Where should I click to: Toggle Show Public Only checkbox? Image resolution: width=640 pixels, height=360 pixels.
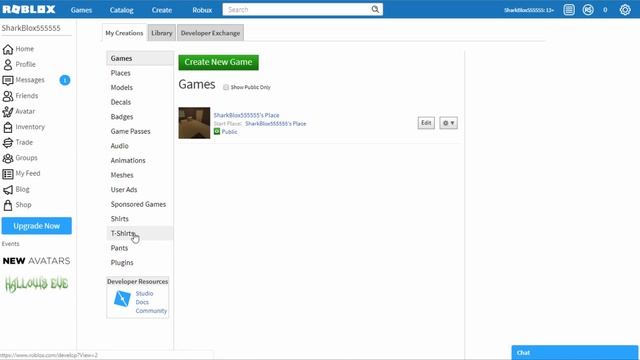226,87
